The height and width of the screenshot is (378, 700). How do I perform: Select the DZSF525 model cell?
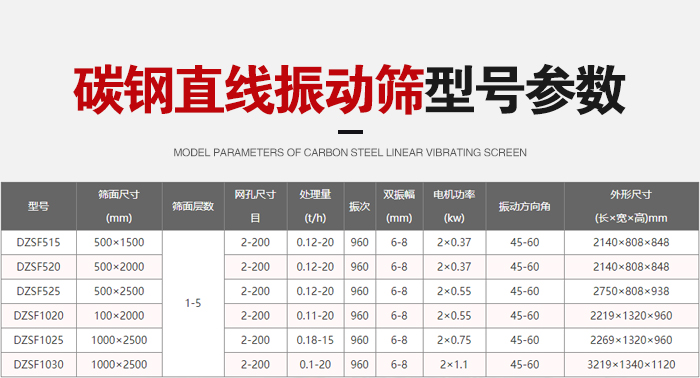[x=38, y=291]
